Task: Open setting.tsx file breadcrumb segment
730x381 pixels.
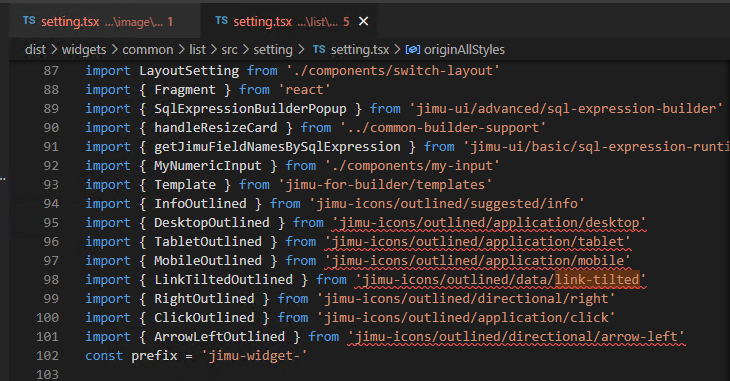Action: click(360, 49)
